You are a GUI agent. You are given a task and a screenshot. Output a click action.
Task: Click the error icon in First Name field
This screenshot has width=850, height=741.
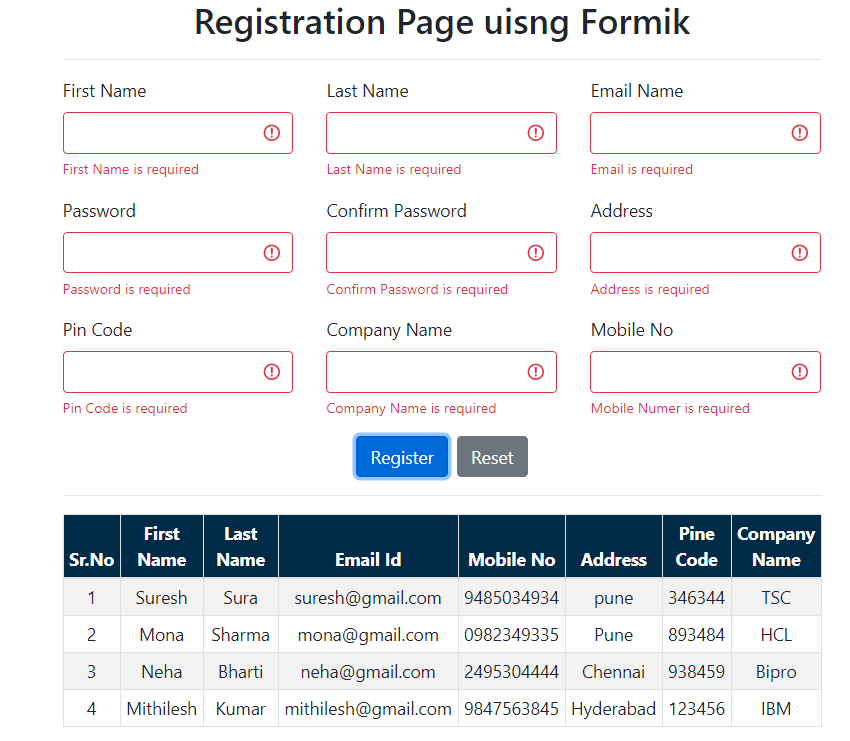272,133
